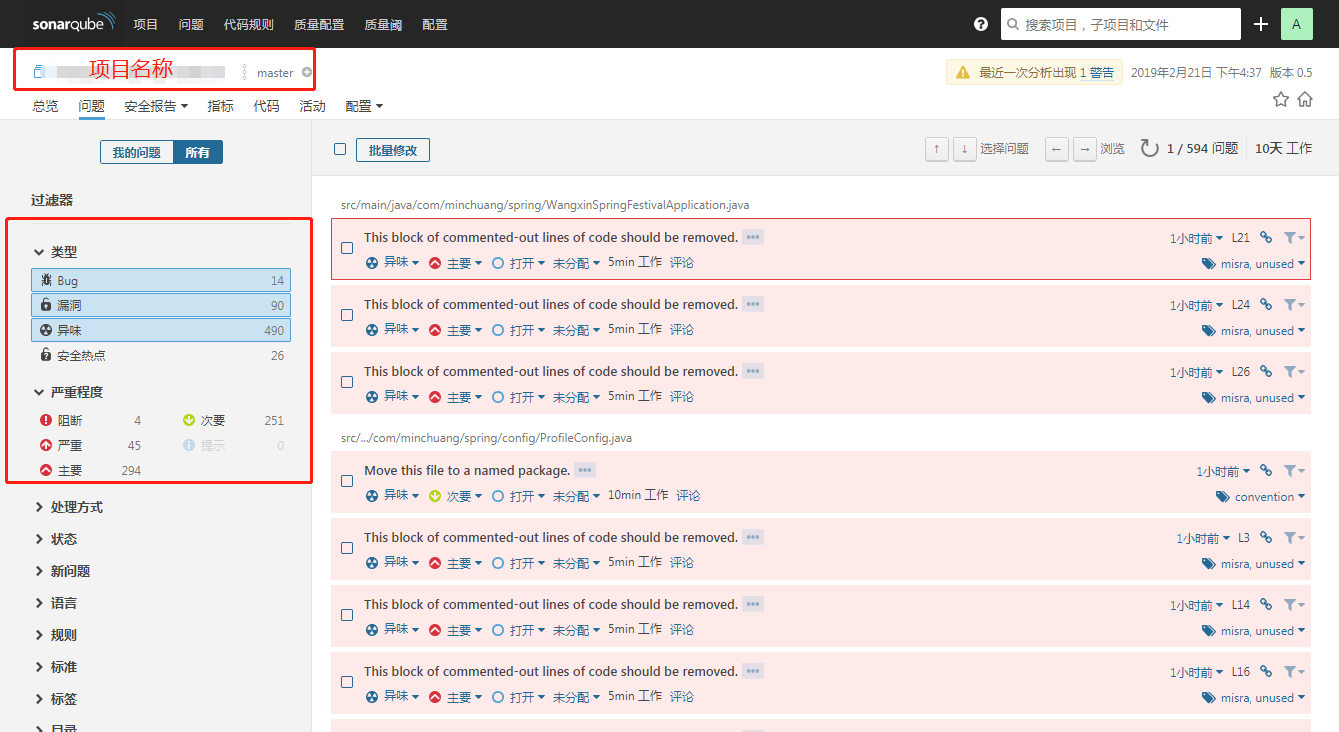The image size is (1339, 732).
Task: Click the down arrow to select next issue
Action: (x=963, y=148)
